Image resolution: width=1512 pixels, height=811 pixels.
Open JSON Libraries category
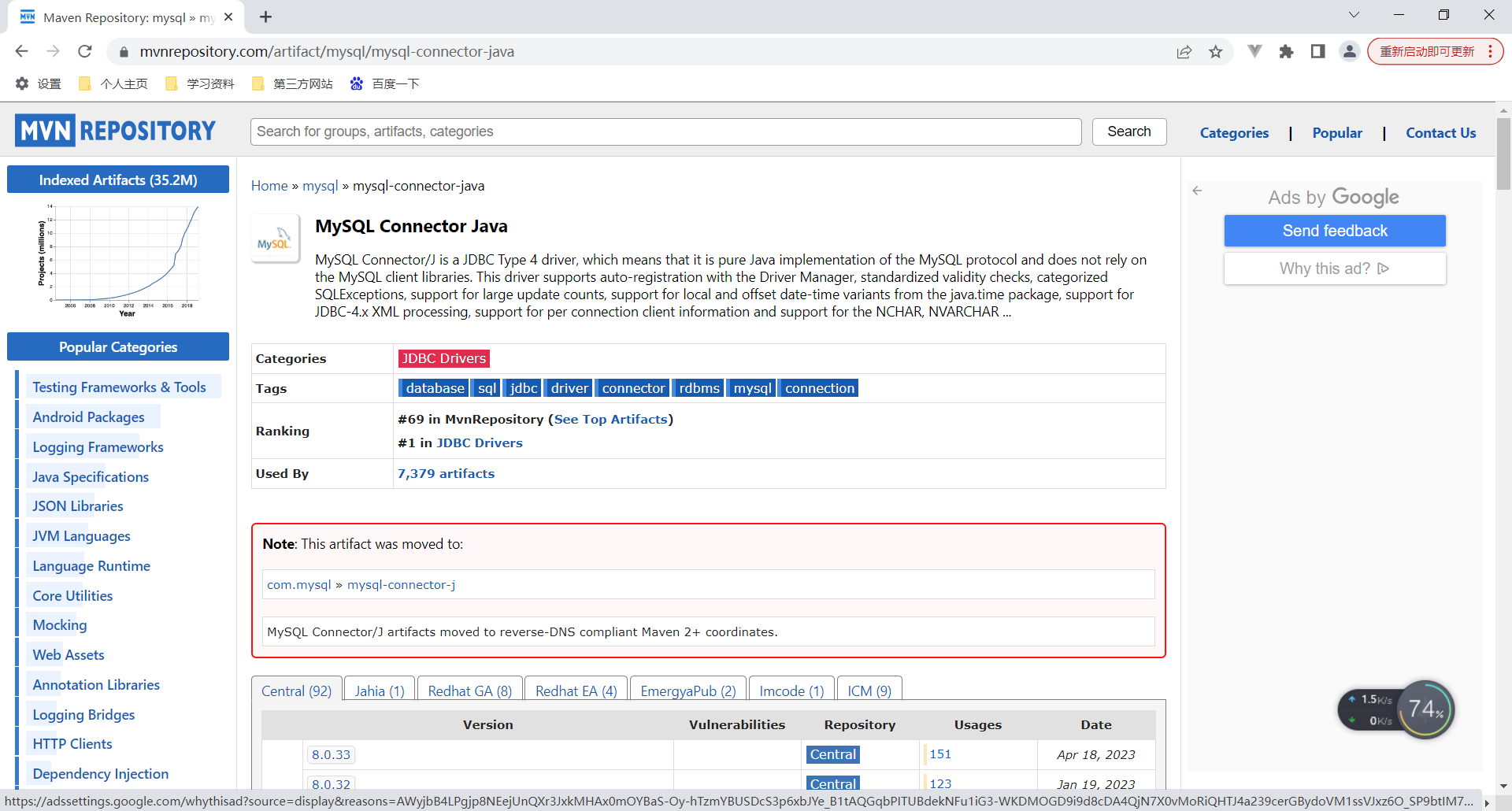coord(78,505)
